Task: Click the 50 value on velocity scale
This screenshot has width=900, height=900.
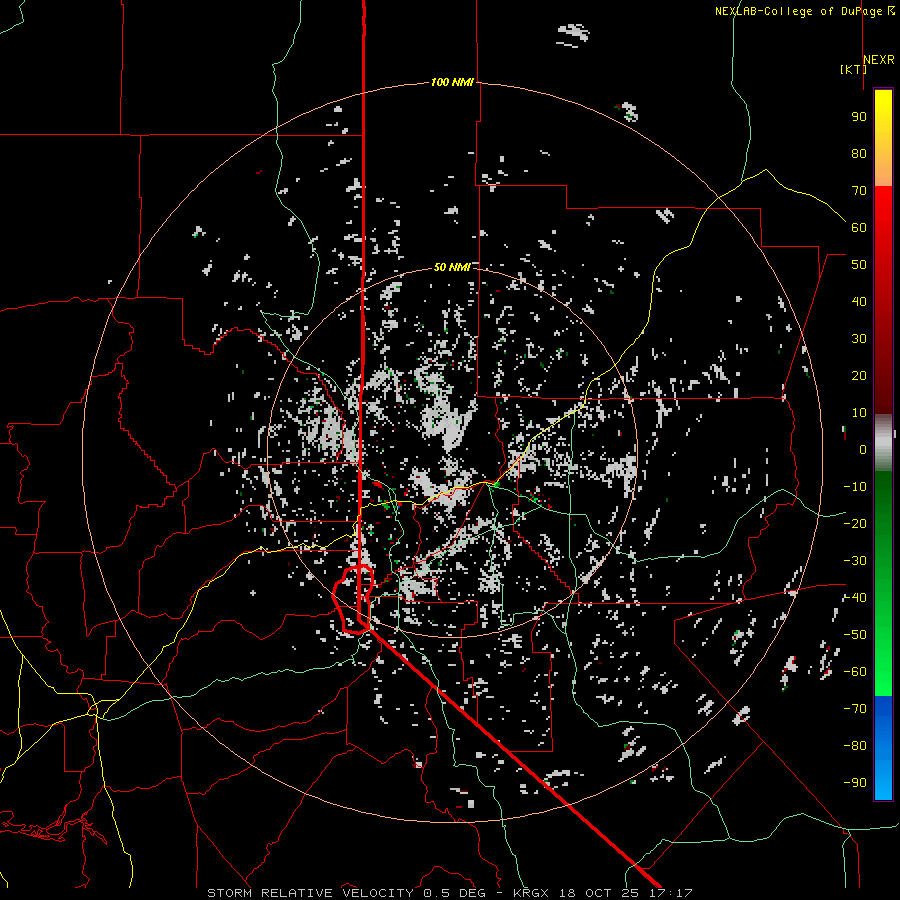Action: [x=859, y=265]
